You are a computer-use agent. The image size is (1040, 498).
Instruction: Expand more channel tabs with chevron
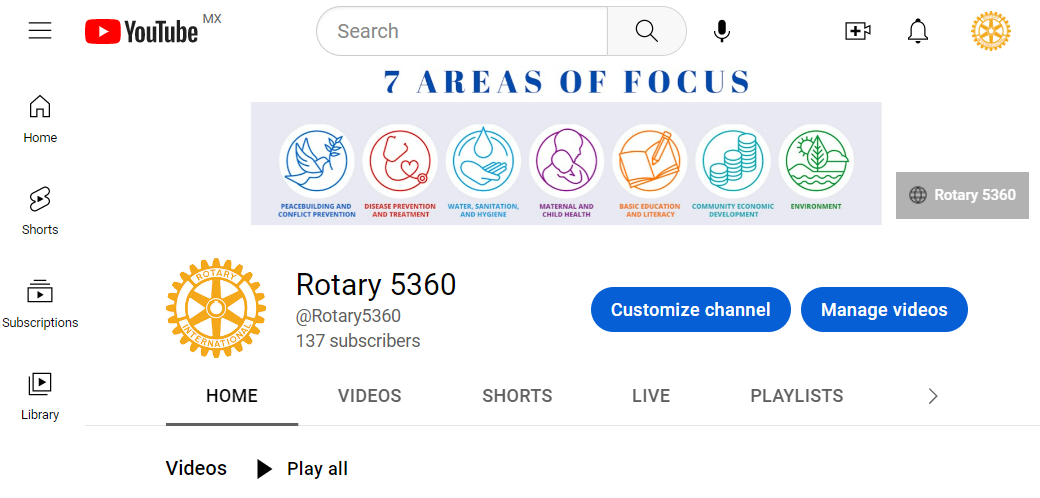[x=933, y=397]
